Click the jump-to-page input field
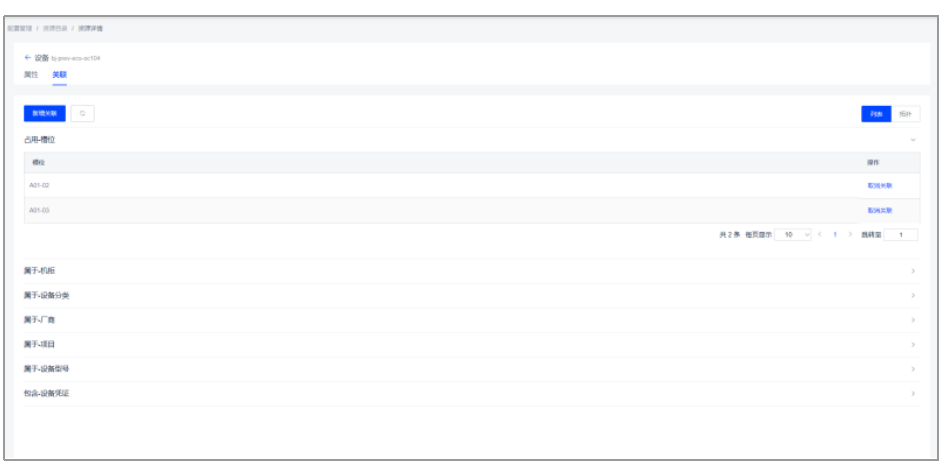 tap(901, 235)
